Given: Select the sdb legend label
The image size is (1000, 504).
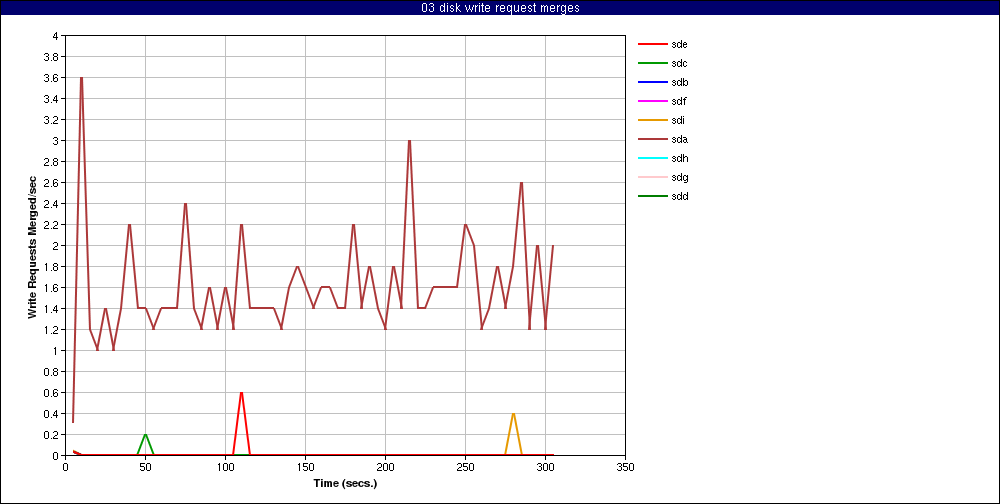Looking at the screenshot, I should 679,82.
